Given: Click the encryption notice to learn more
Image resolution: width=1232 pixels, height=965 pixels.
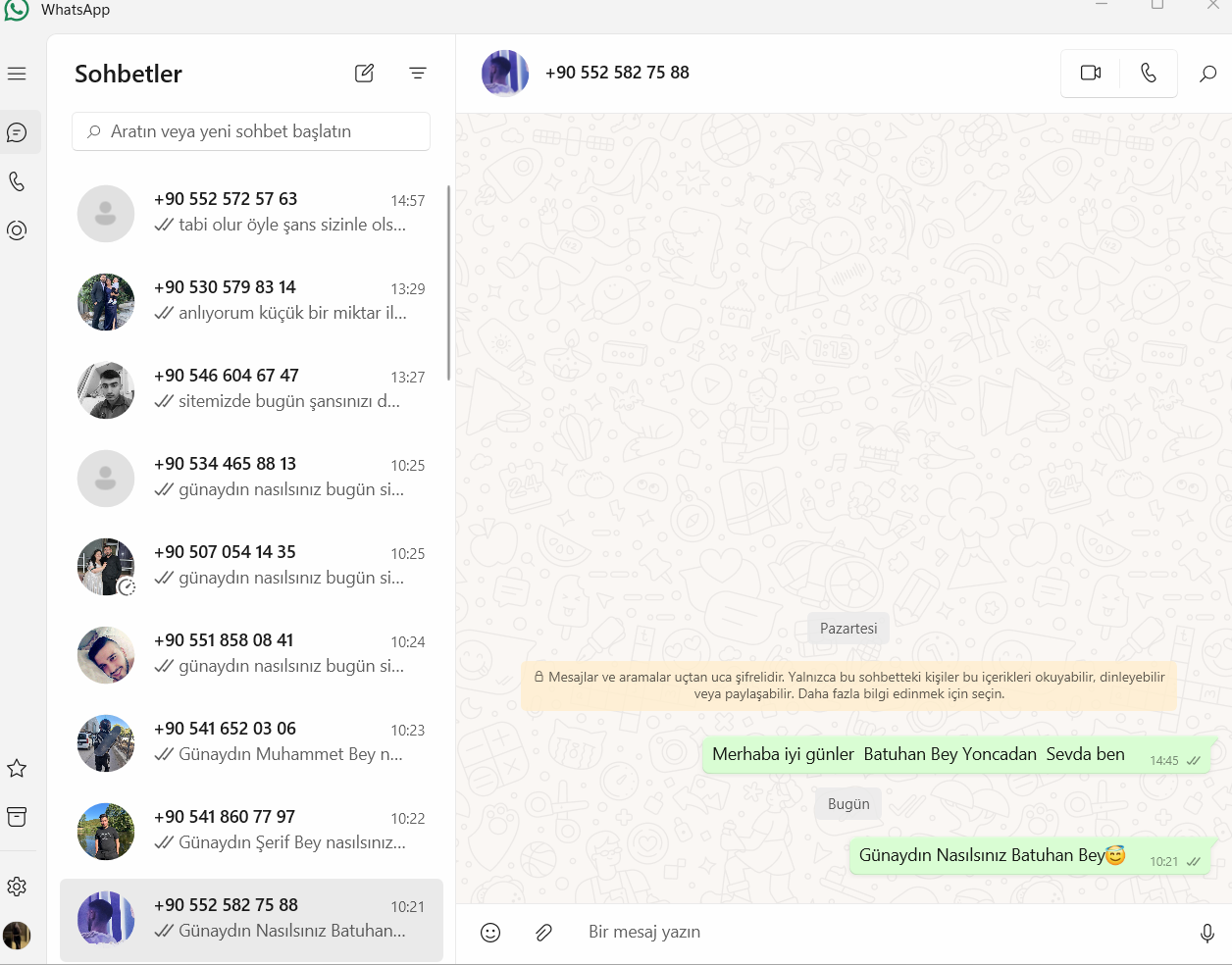Looking at the screenshot, I should pos(849,685).
